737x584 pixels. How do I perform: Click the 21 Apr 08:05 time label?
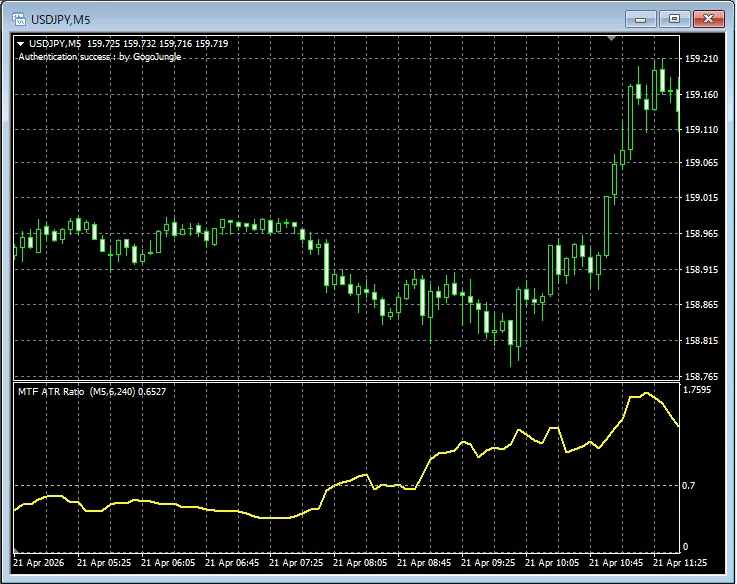point(360,562)
